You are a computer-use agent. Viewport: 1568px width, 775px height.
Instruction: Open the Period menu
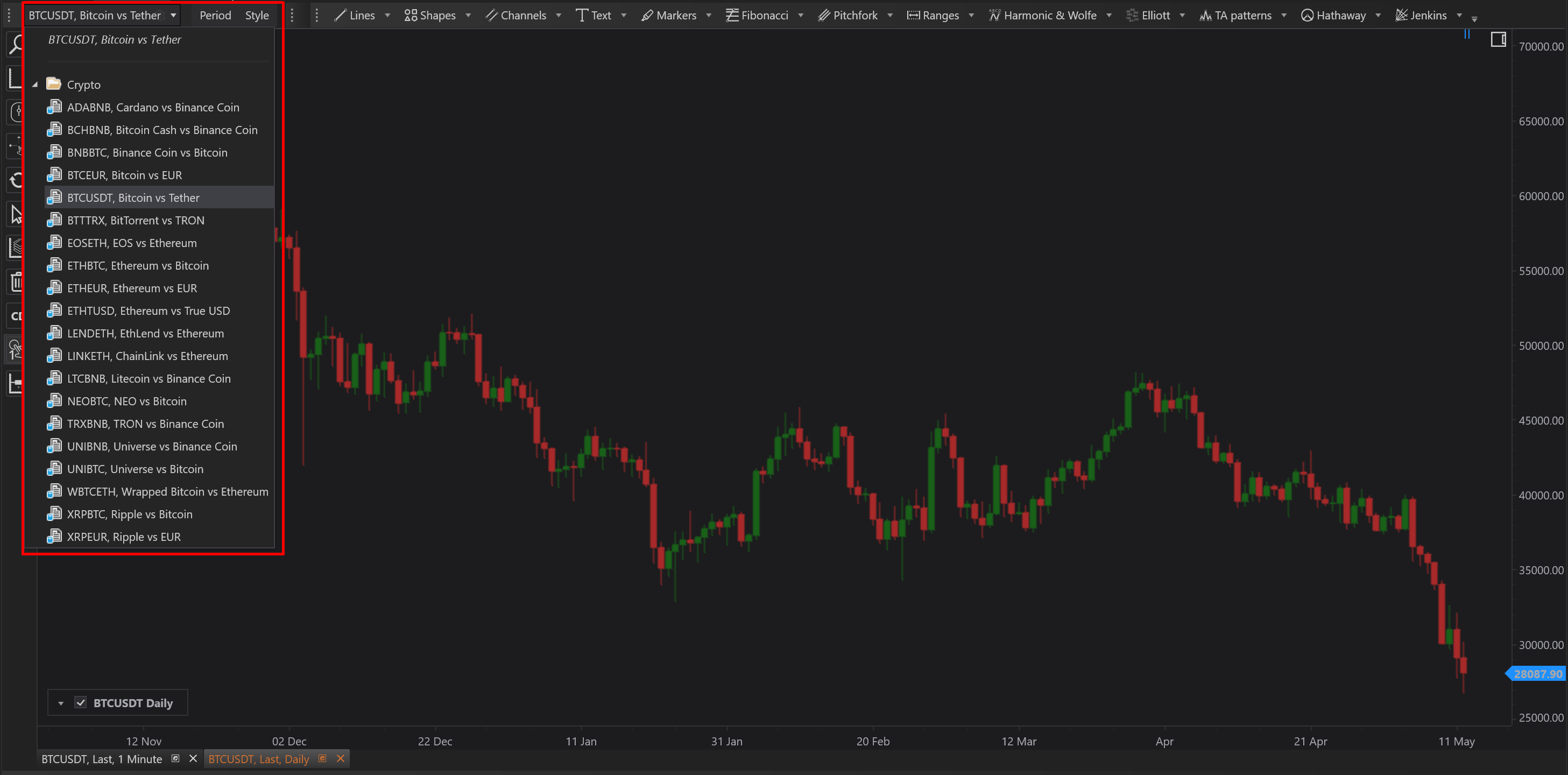pyautogui.click(x=215, y=15)
